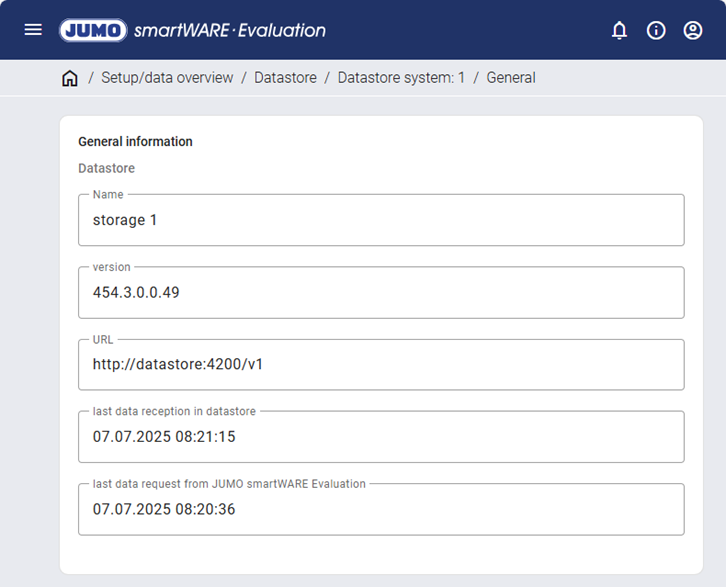Screen dimensions: 726x587
Task: Open the user account icon
Action: point(693,30)
